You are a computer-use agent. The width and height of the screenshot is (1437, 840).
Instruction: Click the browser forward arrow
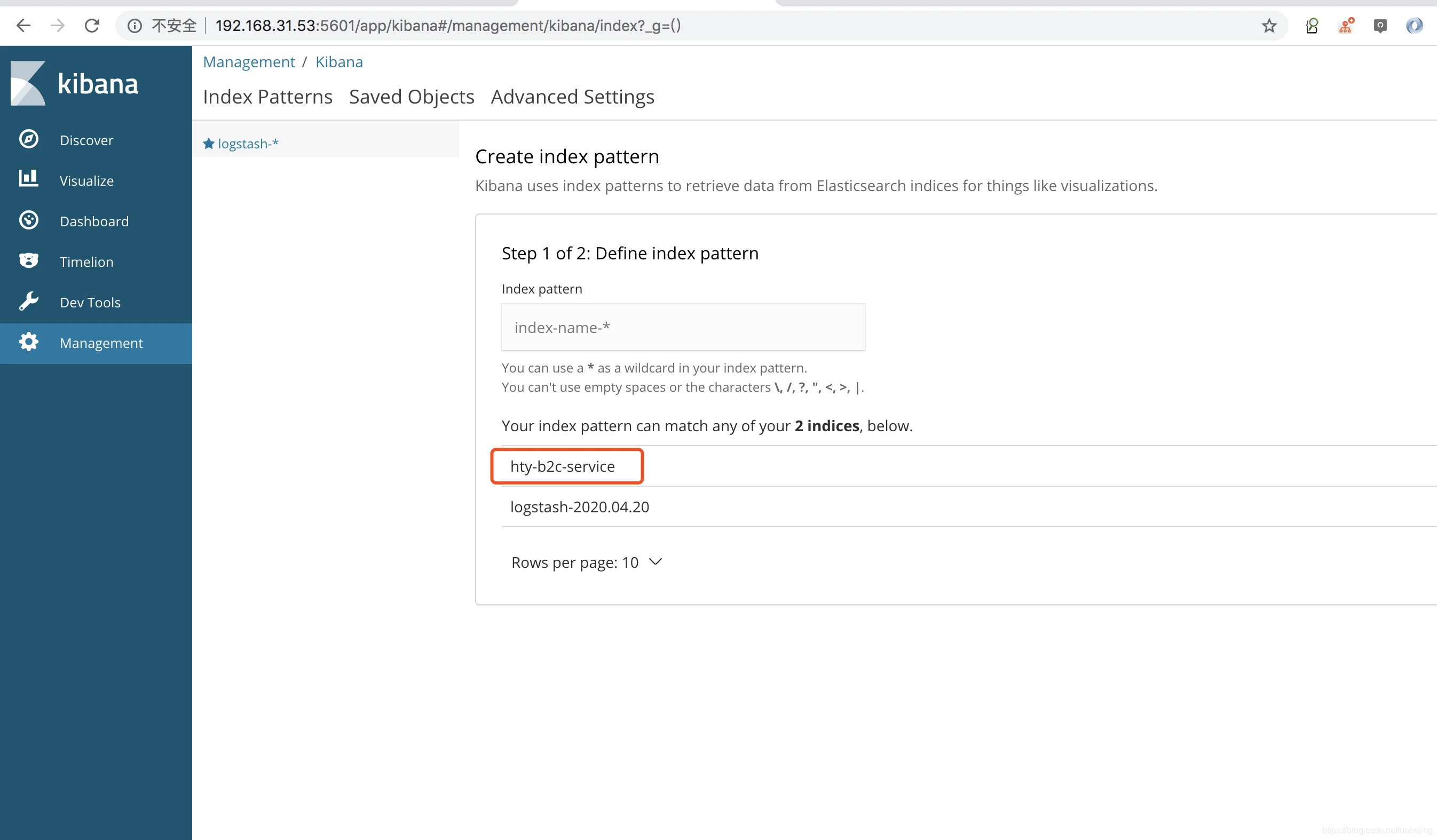57,26
